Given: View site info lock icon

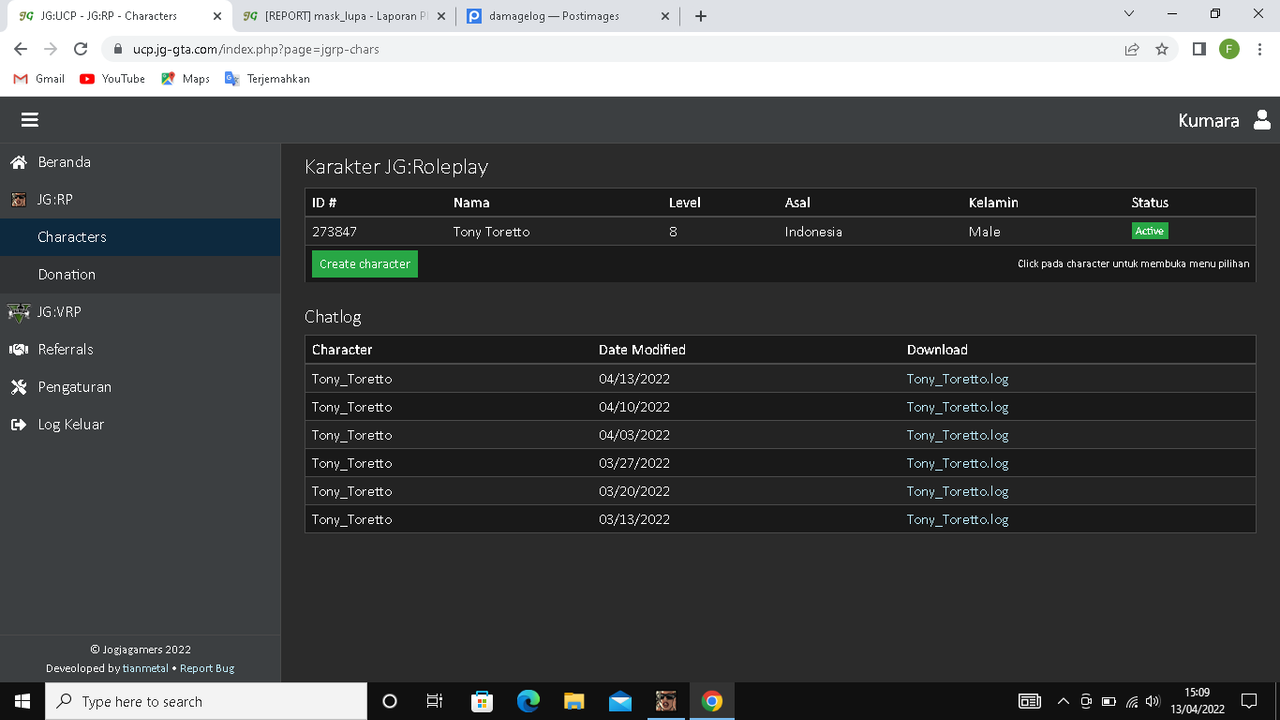Looking at the screenshot, I should pos(117,49).
